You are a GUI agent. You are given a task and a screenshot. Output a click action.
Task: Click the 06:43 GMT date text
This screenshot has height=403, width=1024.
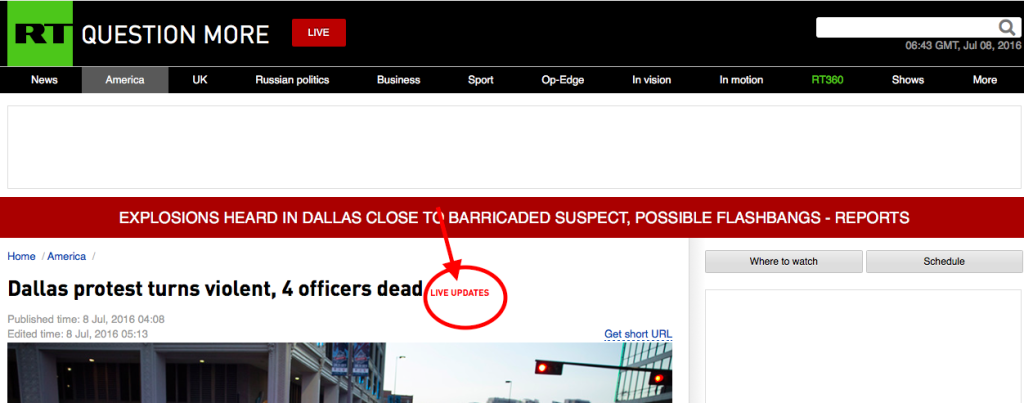(x=963, y=46)
